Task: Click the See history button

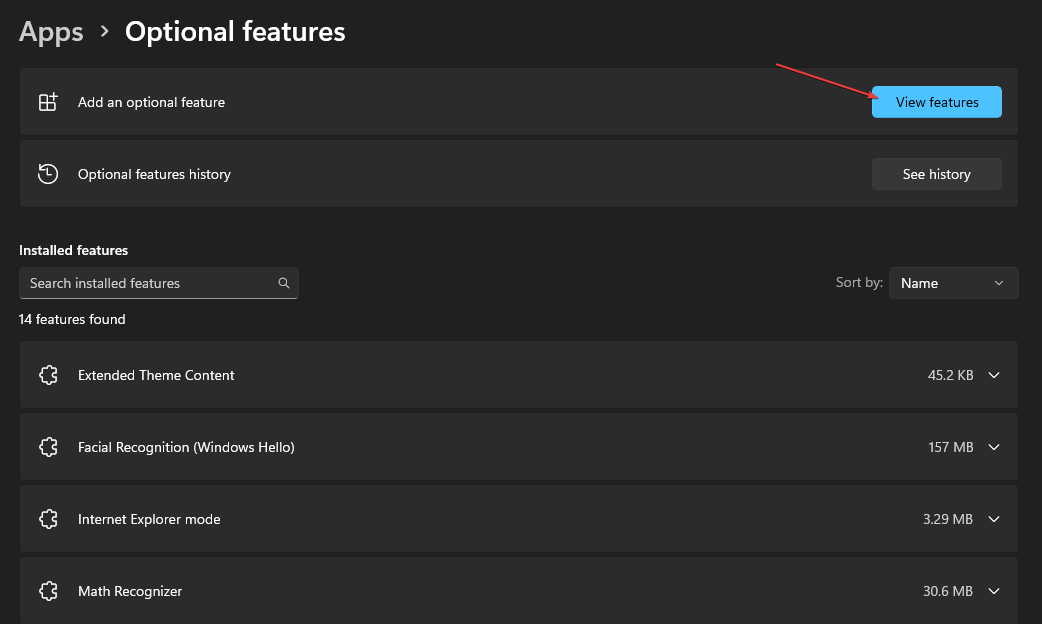Action: click(x=936, y=173)
